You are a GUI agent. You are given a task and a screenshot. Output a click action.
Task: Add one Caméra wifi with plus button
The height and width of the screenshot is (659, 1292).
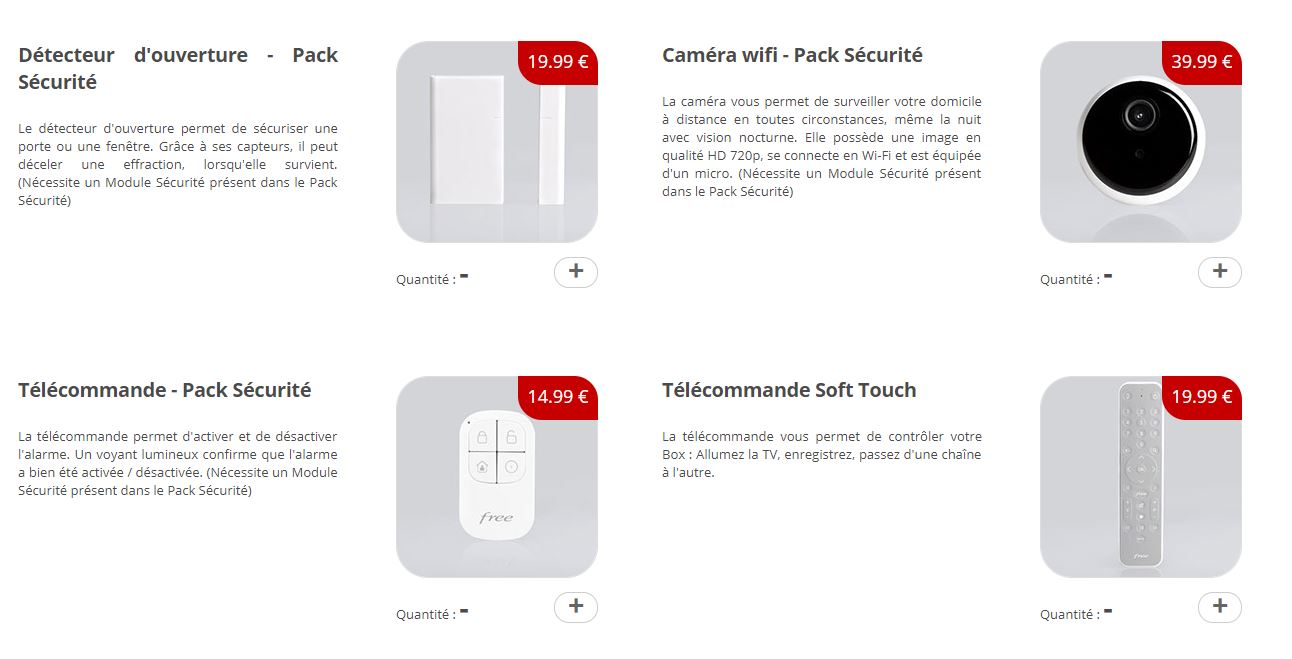[1219, 272]
